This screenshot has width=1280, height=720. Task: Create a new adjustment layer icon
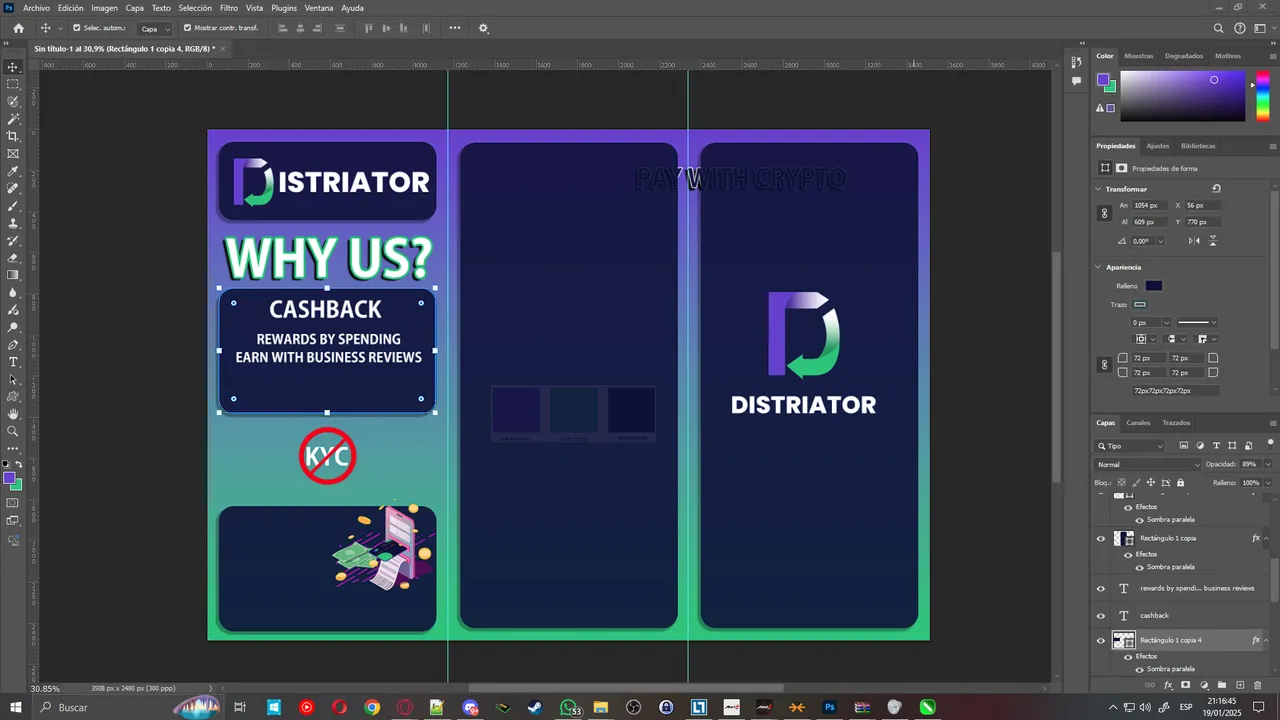1204,685
